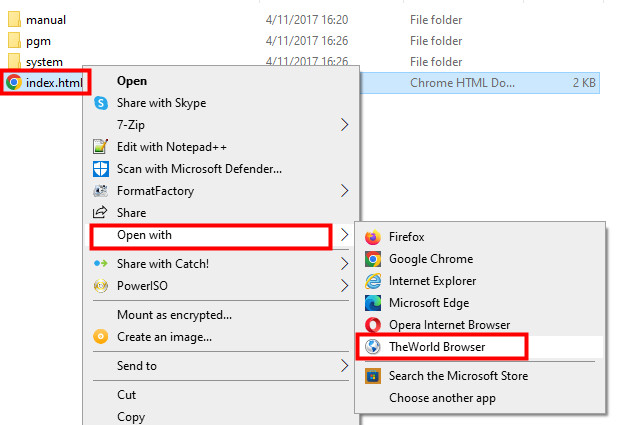Click Choose another app
The height and width of the screenshot is (425, 629).
point(442,398)
